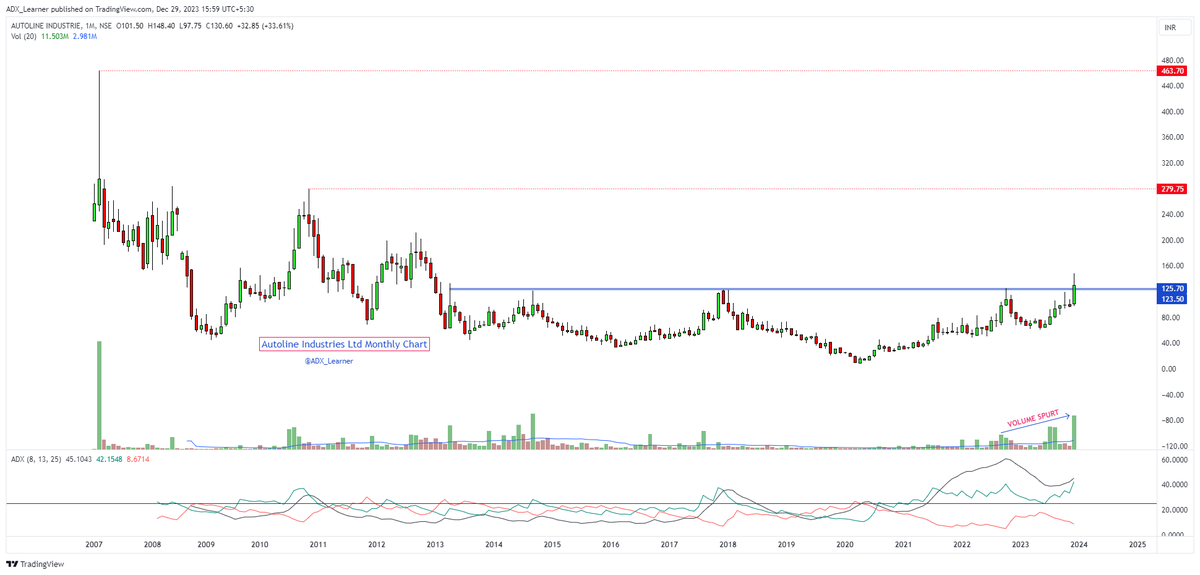1200x575 pixels.
Task: Click the 200.00 price axis label
Action: point(1171,240)
